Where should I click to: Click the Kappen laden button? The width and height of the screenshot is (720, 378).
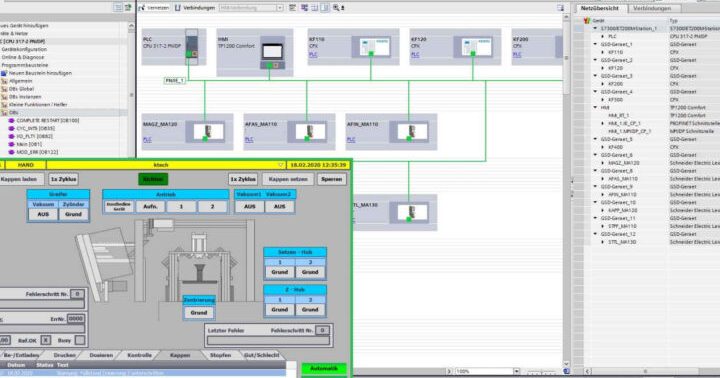coord(19,179)
